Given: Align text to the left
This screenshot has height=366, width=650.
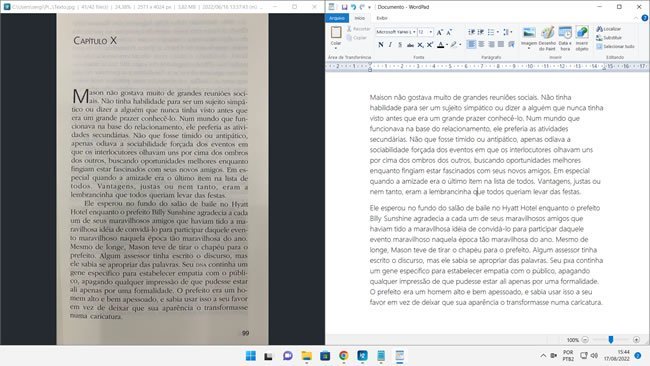Looking at the screenshot, I should pyautogui.click(x=471, y=44).
